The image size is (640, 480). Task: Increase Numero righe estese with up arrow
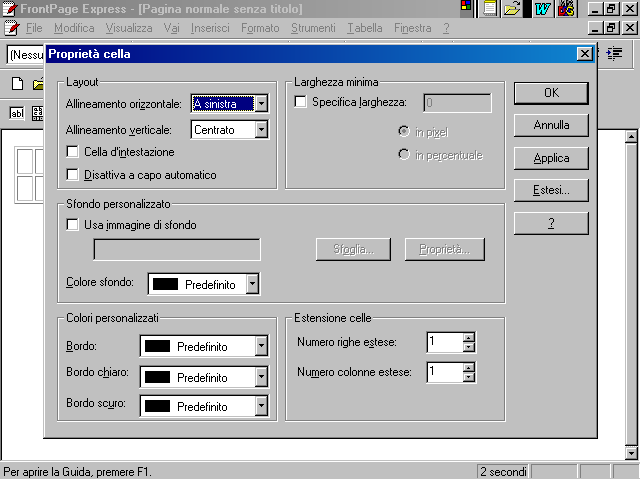pos(469,338)
